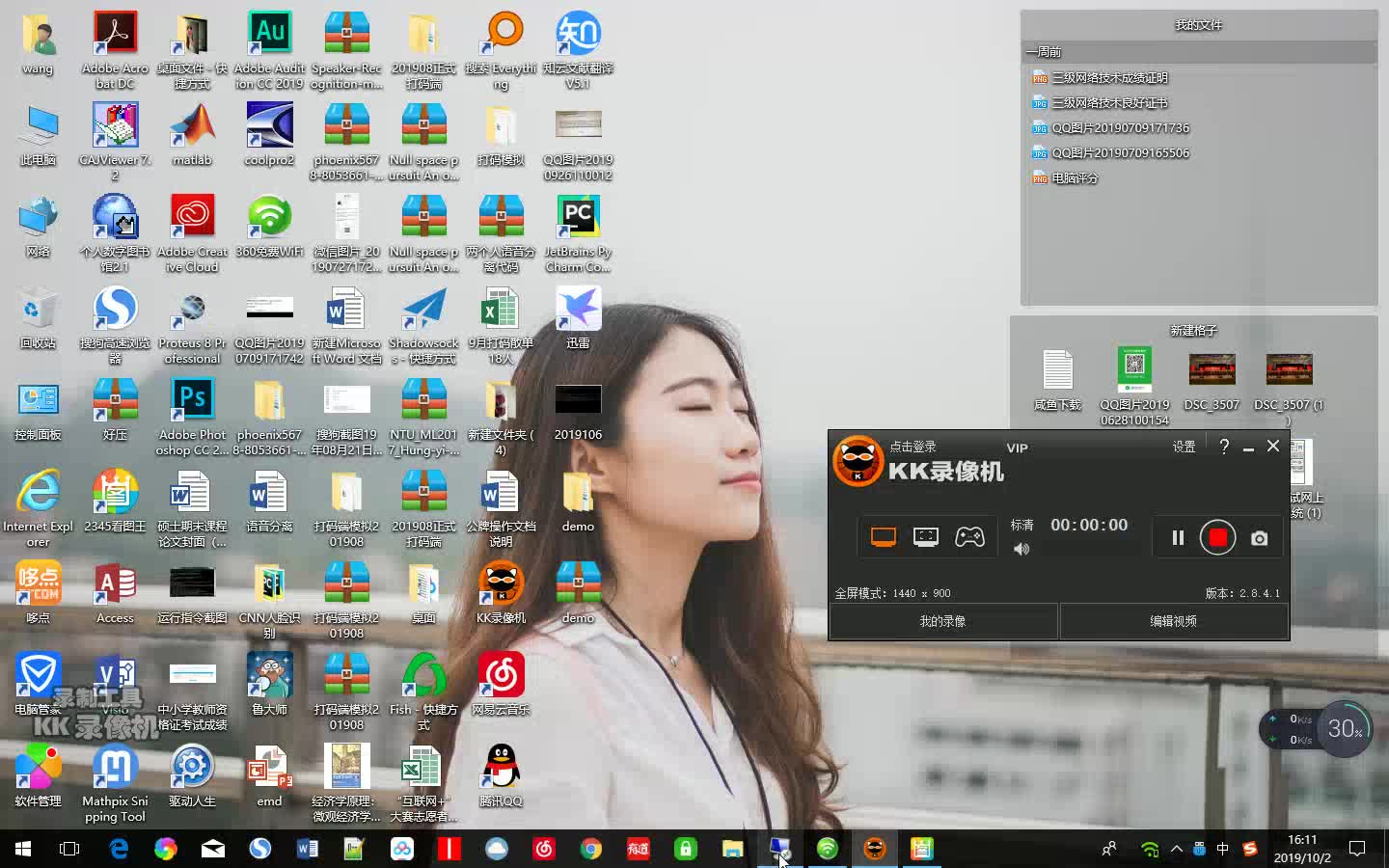Open the Shadowsocks shortcut icon
Viewport: 1389px width, 868px height.
tap(423, 324)
